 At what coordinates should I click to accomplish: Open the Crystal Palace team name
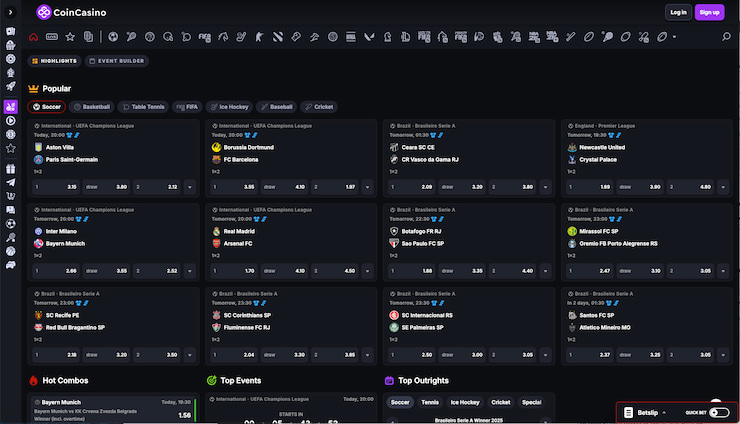coord(598,160)
